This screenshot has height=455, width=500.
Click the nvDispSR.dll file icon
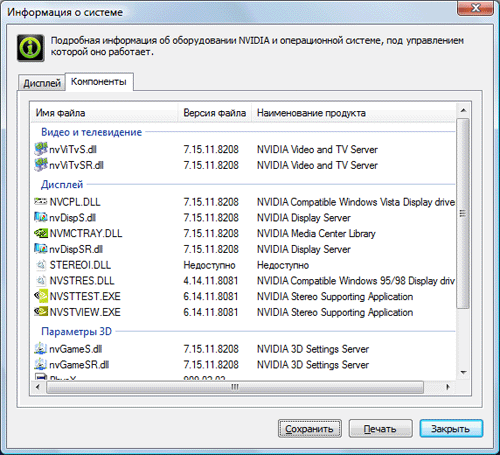pyautogui.click(x=41, y=249)
